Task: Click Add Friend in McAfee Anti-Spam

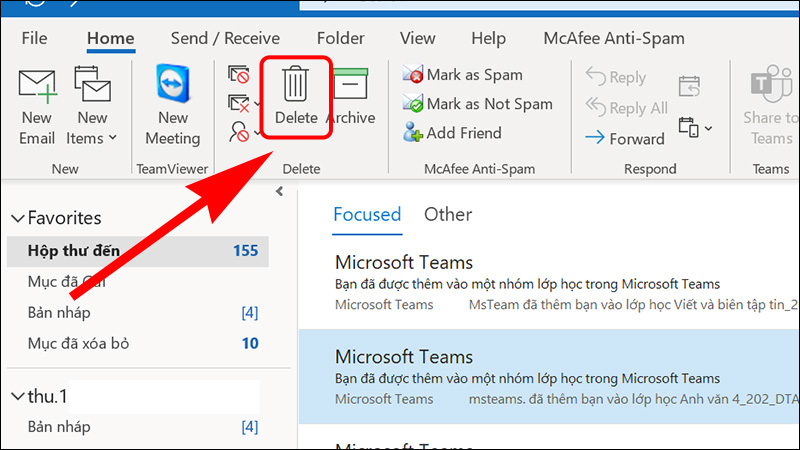Action: tap(453, 133)
